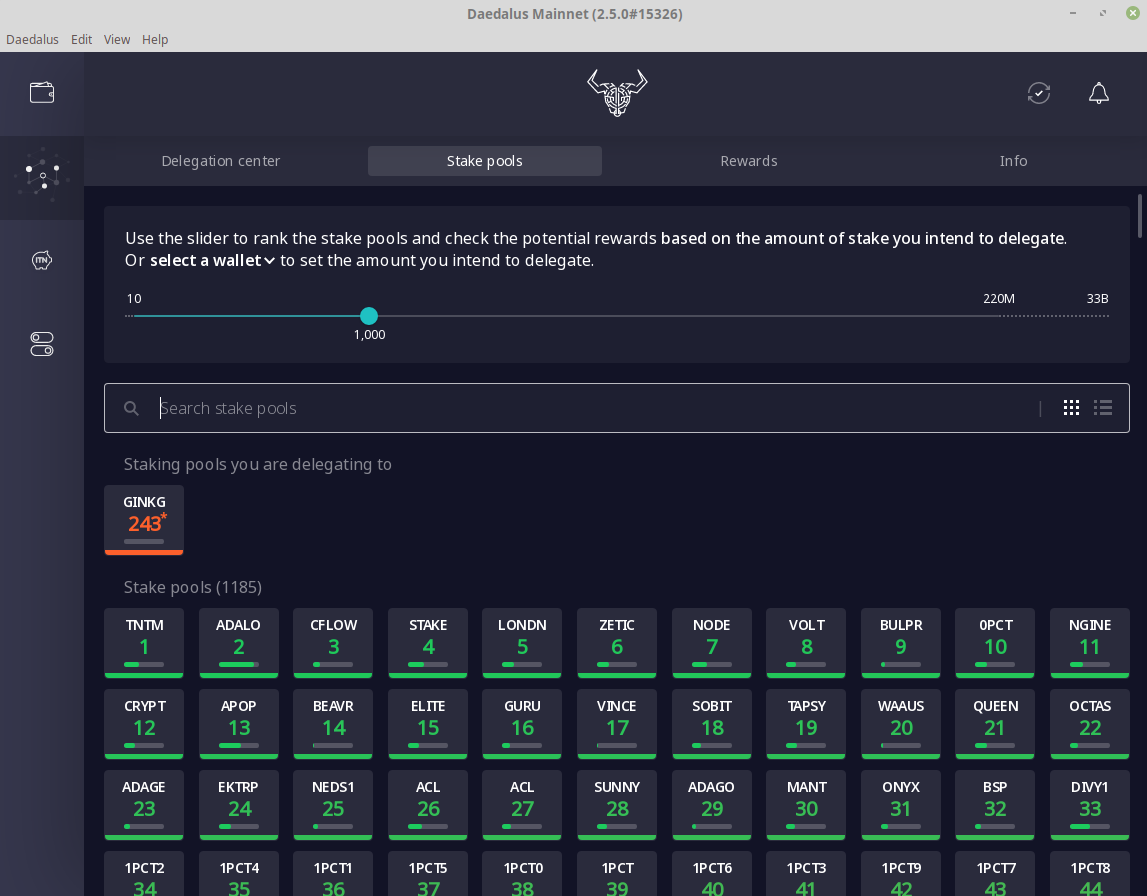Go to the Info tab
This screenshot has width=1147, height=896.
coord(1013,161)
